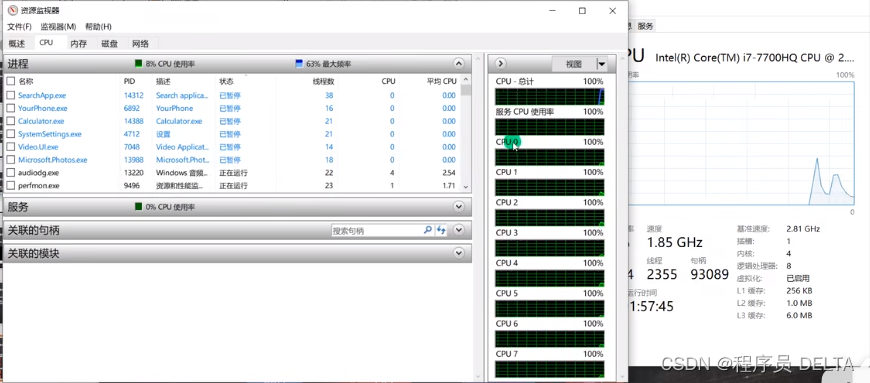Viewport: 870px width, 383px height.
Task: Click the blue 最大频率 indicator square
Action: [x=300, y=64]
